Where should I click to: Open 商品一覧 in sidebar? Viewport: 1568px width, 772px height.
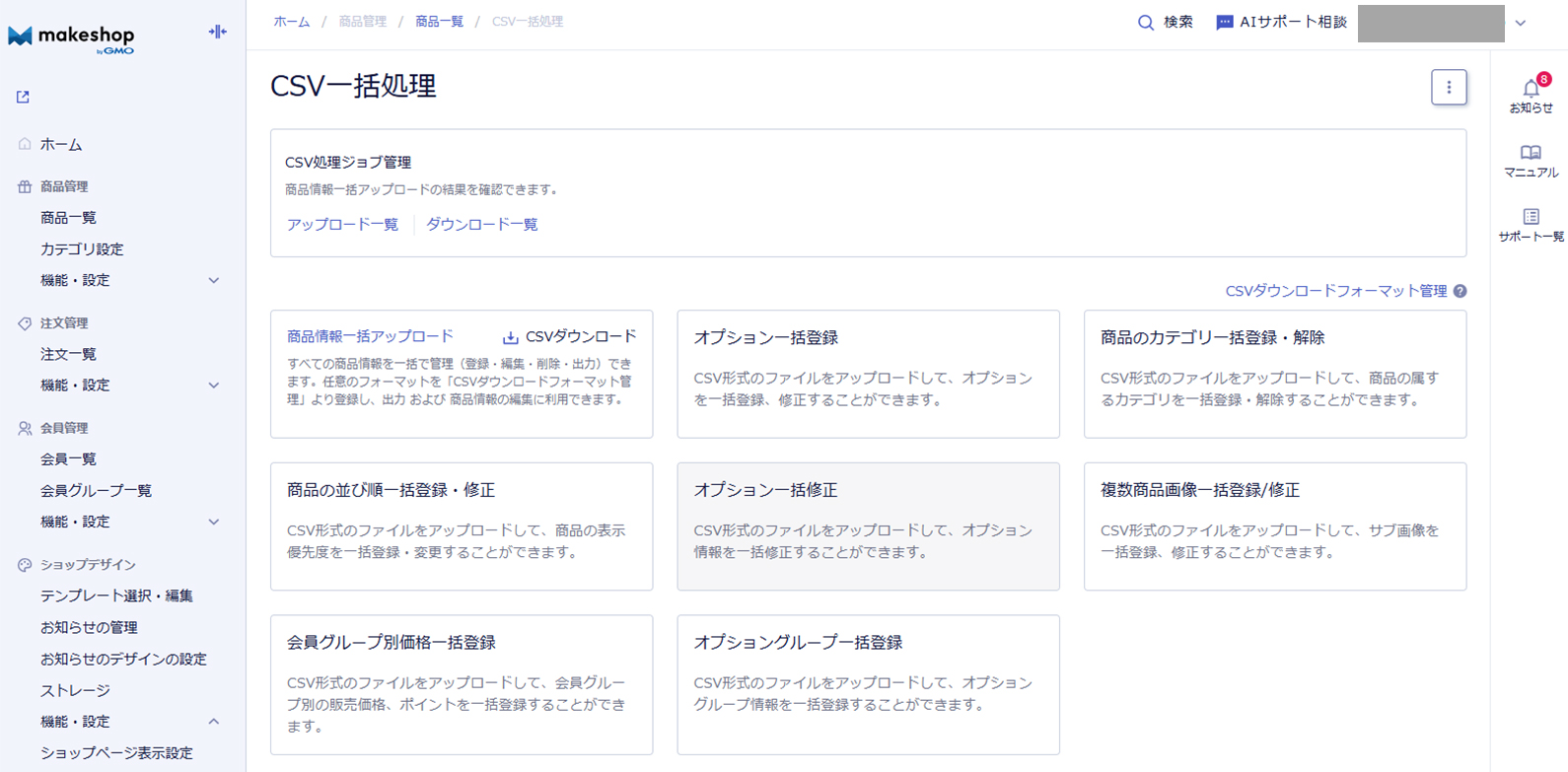click(x=68, y=218)
